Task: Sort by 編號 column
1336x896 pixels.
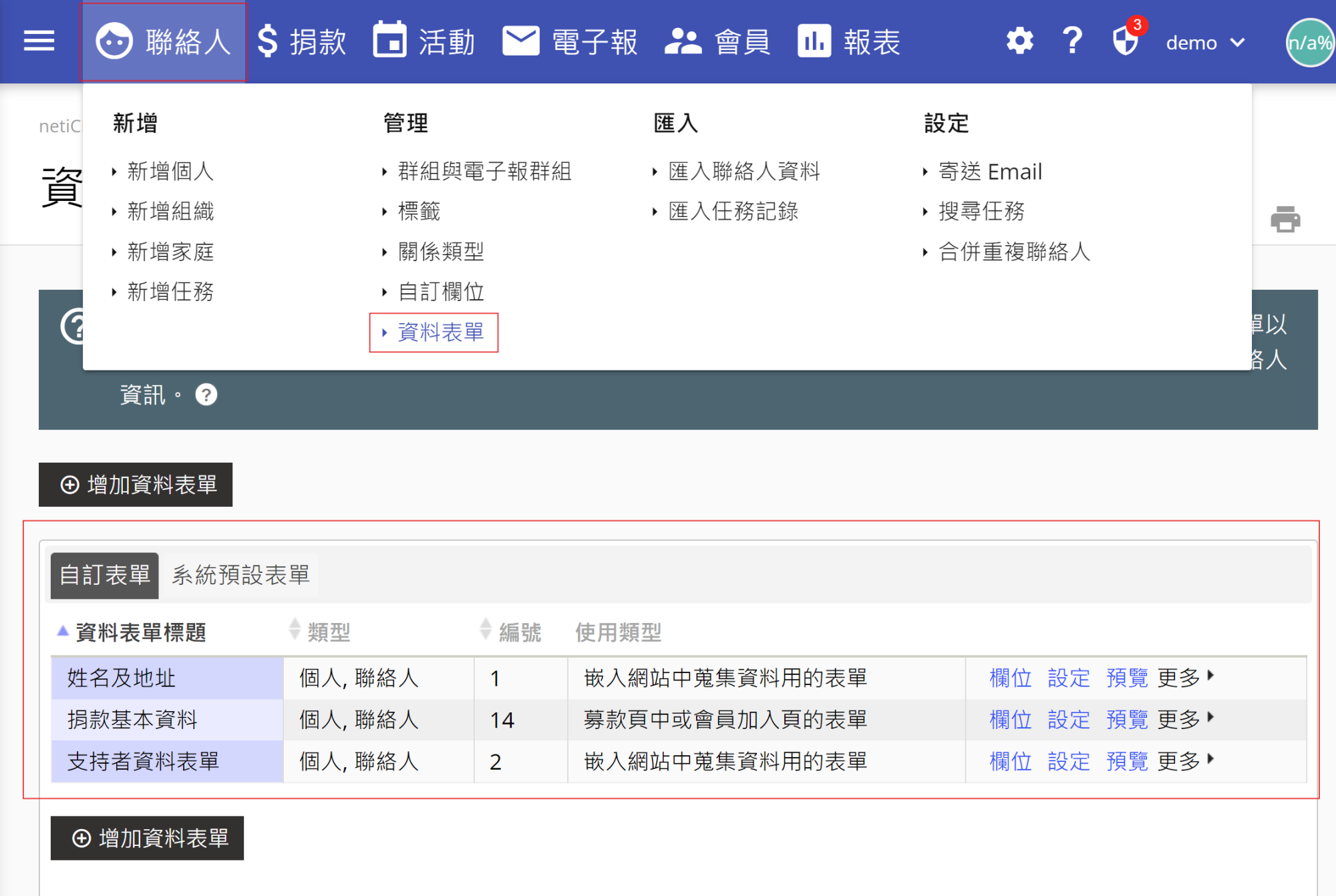Action: point(520,632)
